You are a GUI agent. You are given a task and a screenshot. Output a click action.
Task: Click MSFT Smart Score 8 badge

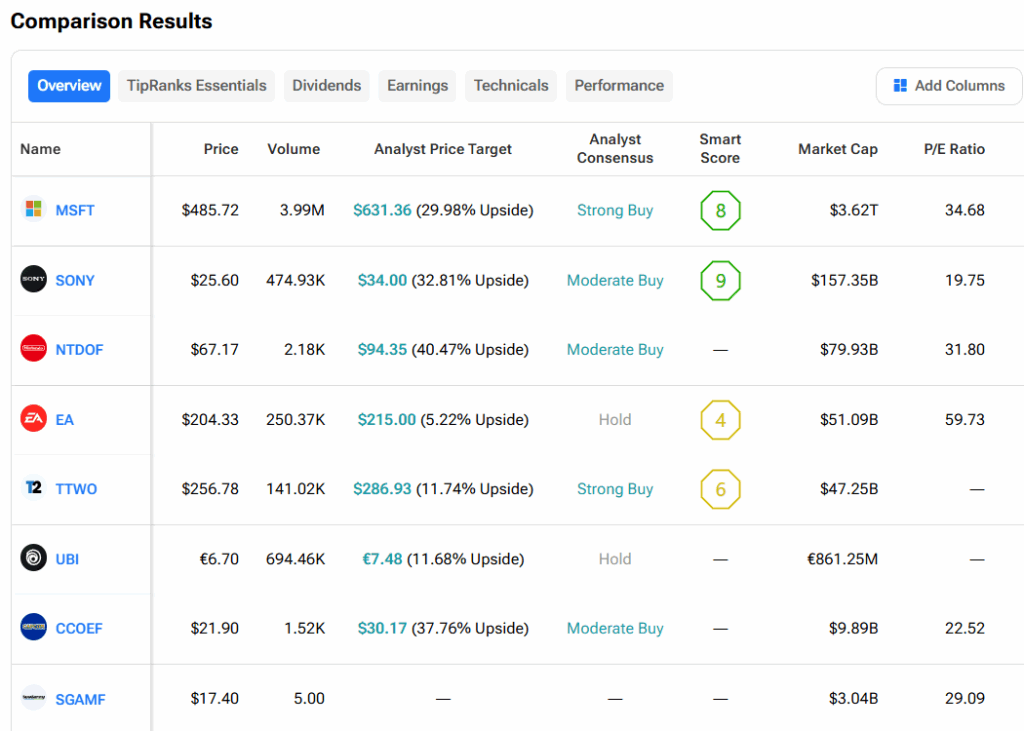(x=720, y=211)
